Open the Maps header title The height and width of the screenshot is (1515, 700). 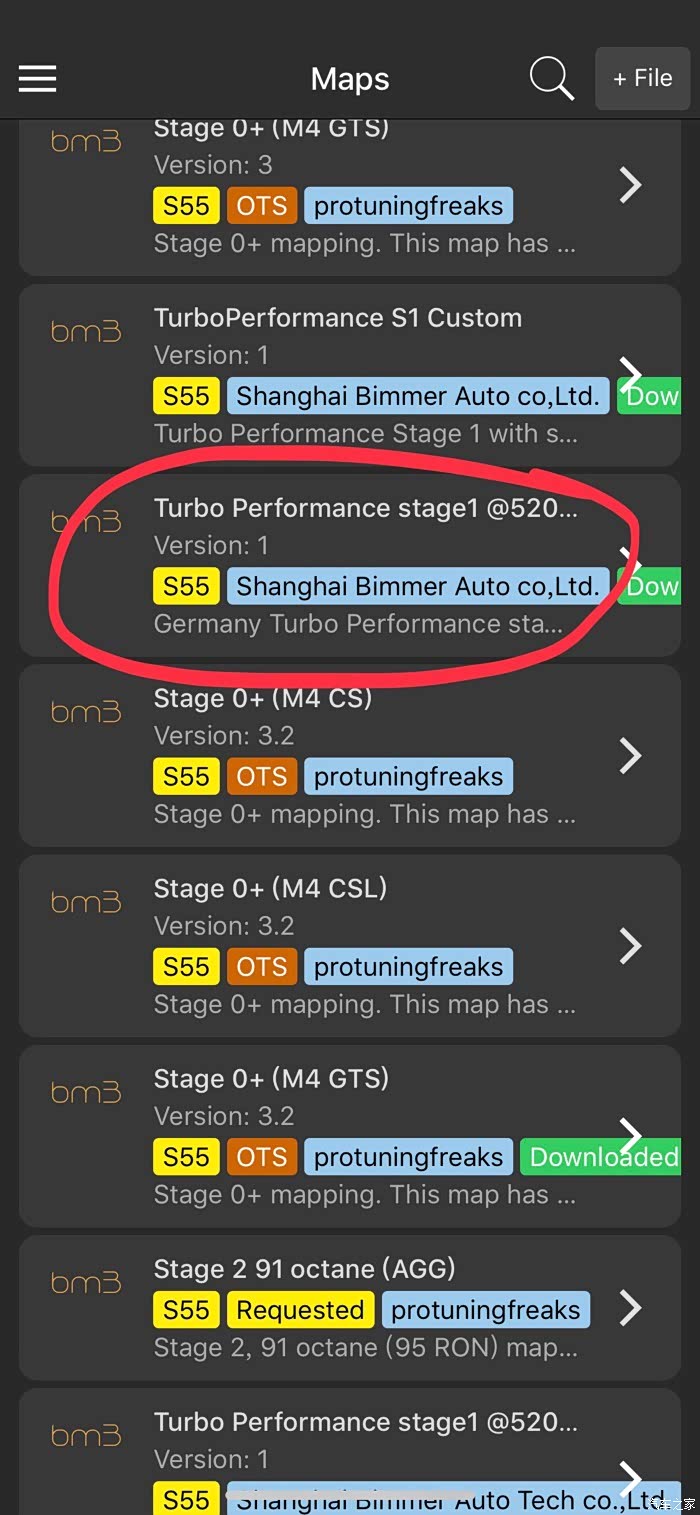[350, 79]
